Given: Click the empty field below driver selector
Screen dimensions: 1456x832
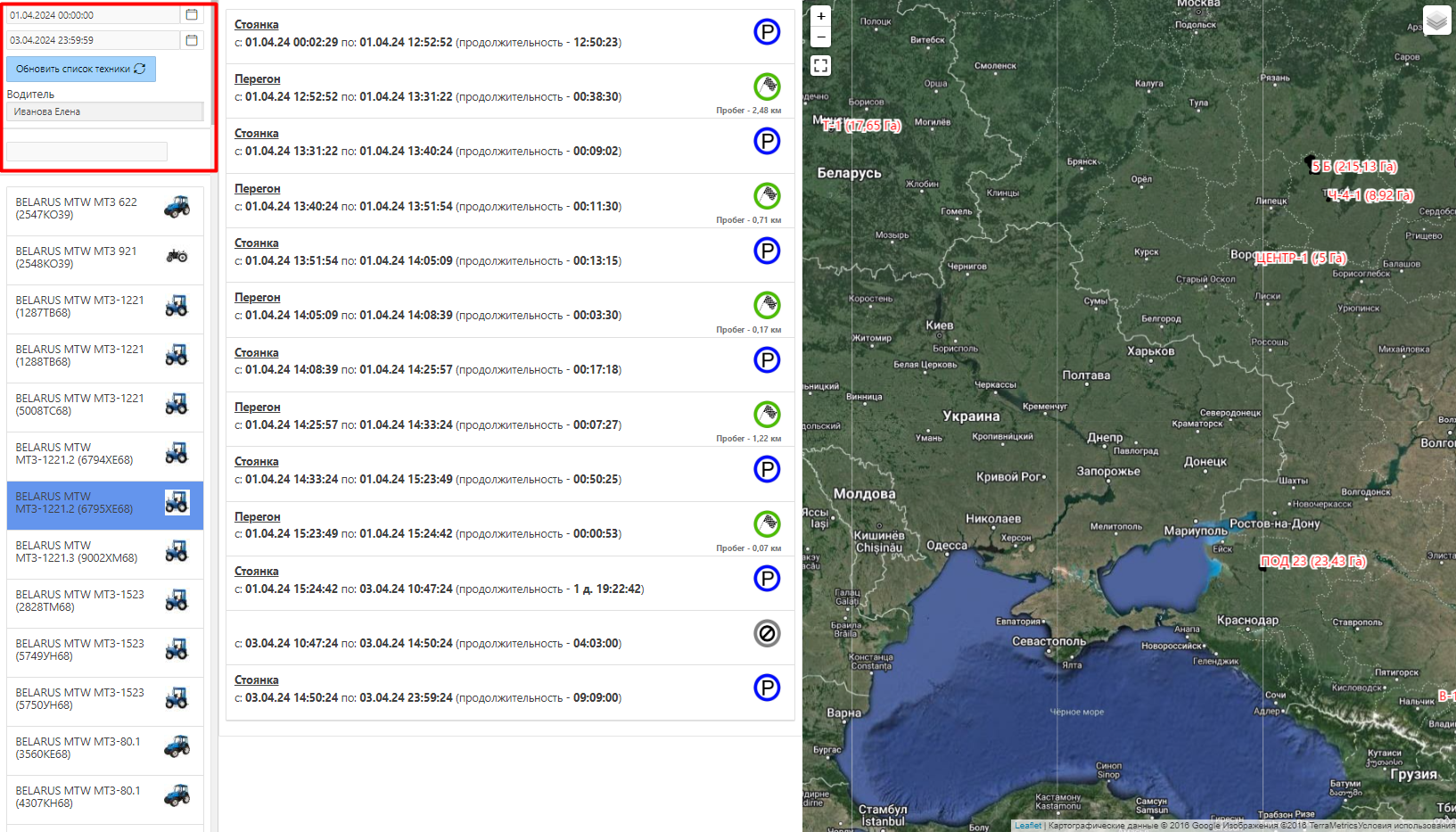Looking at the screenshot, I should pyautogui.click(x=86, y=152).
